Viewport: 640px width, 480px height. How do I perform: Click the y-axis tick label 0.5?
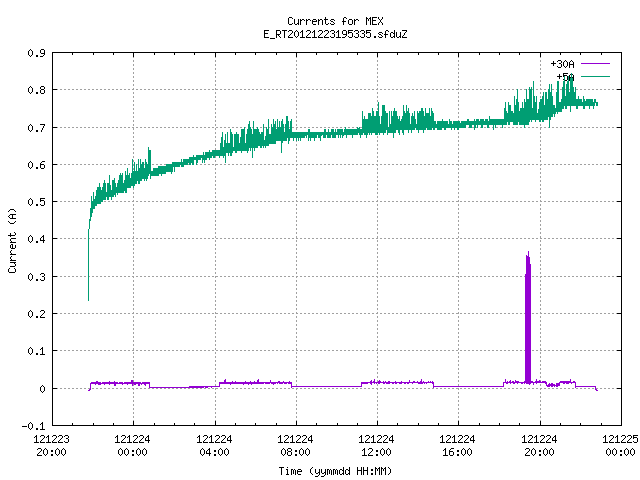[x=36, y=202]
